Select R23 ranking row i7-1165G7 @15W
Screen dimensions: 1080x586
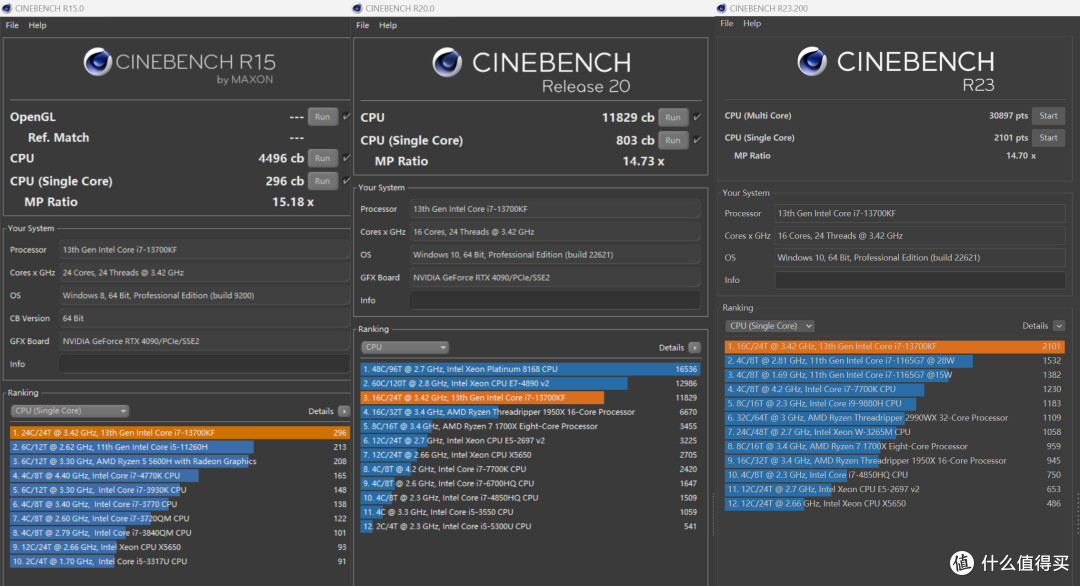coord(895,375)
